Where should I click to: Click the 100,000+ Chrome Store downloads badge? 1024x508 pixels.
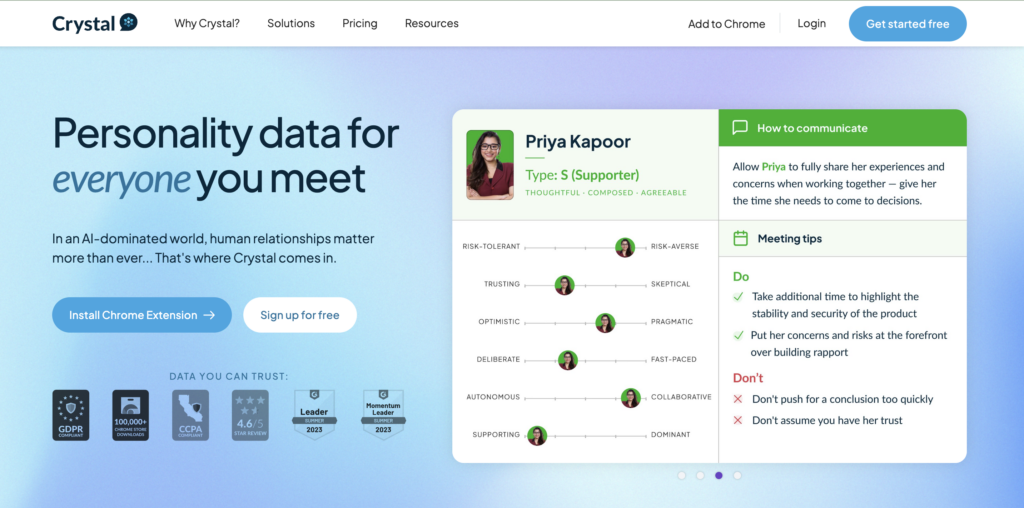click(130, 415)
